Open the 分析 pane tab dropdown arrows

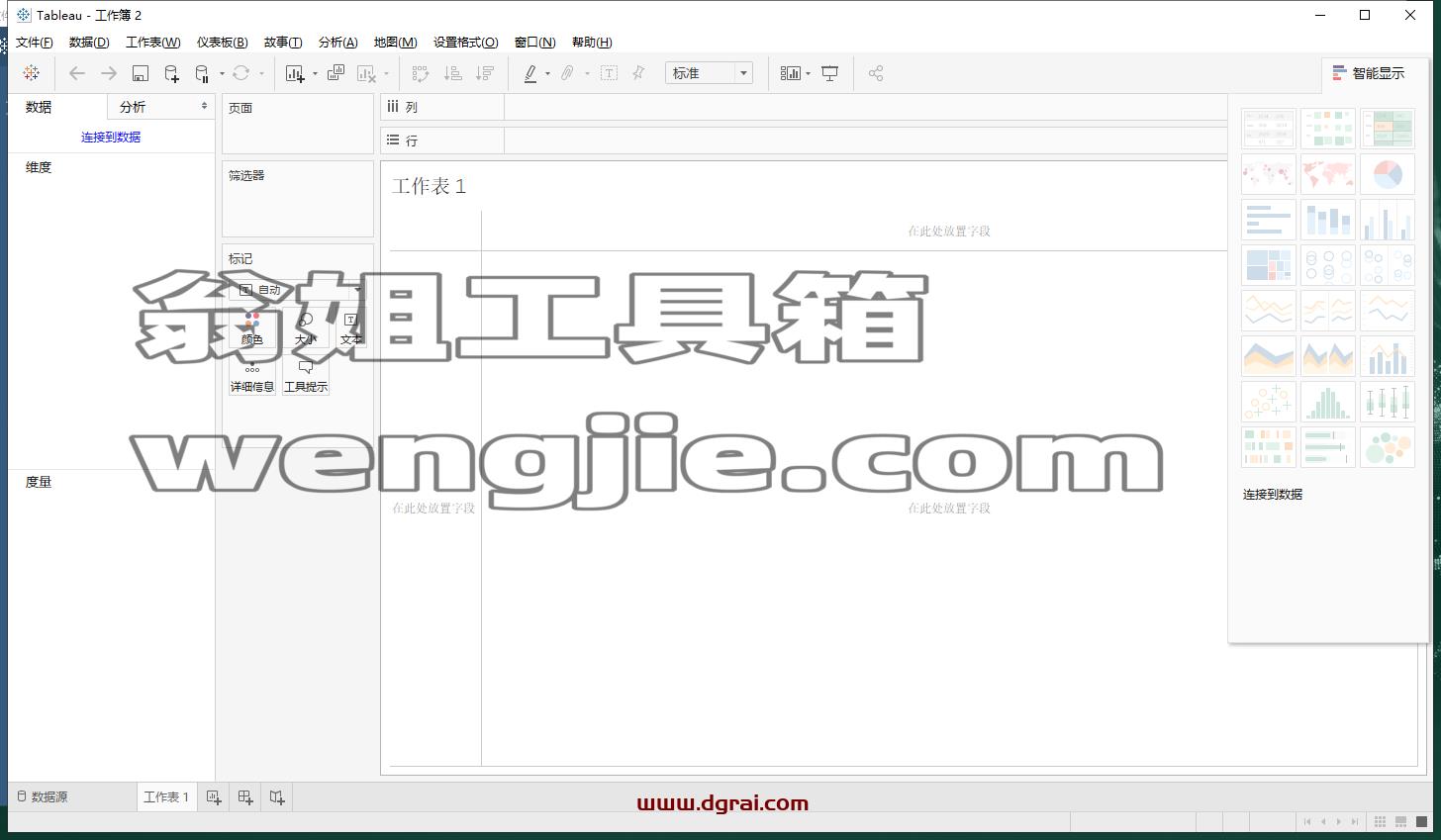pyautogui.click(x=204, y=106)
